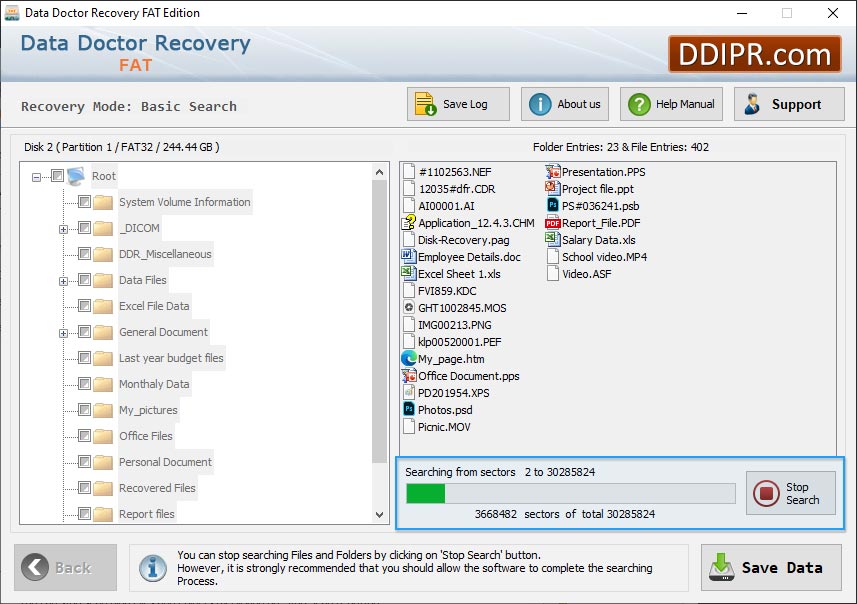Screen dimensions: 857x604
Task: Click the Save Data button
Action: click(x=771, y=567)
